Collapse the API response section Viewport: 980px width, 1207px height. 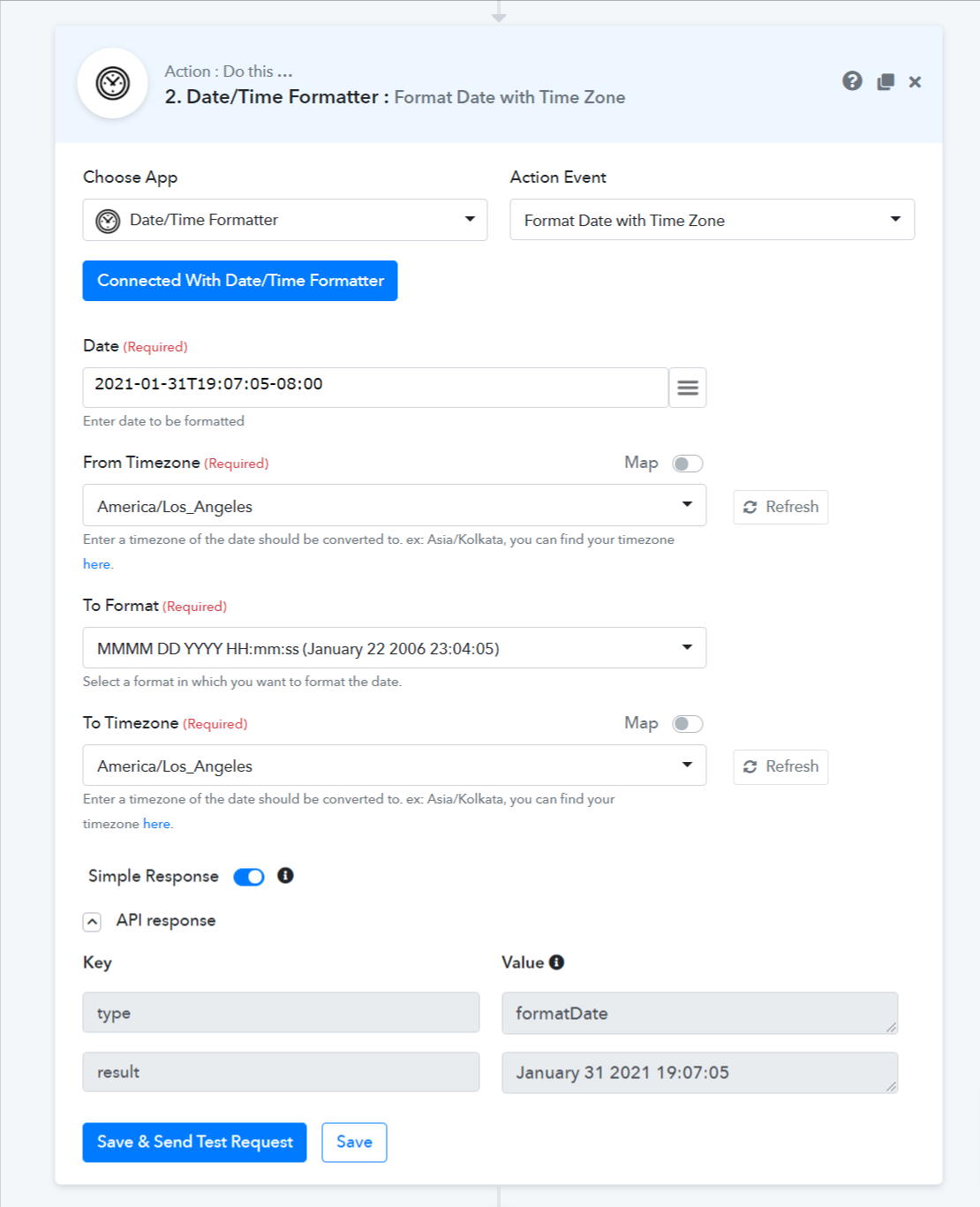(92, 922)
